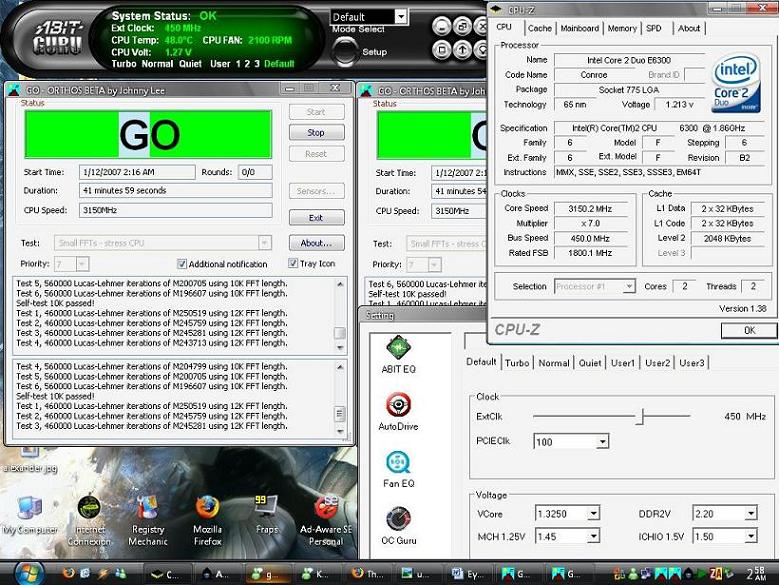Switch to Mainboard tab in CPU-Z

(x=580, y=28)
